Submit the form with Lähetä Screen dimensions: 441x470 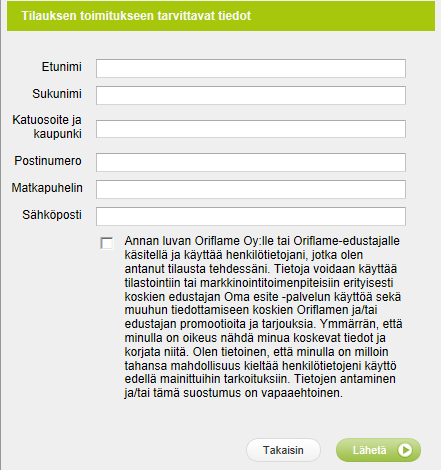(378, 450)
